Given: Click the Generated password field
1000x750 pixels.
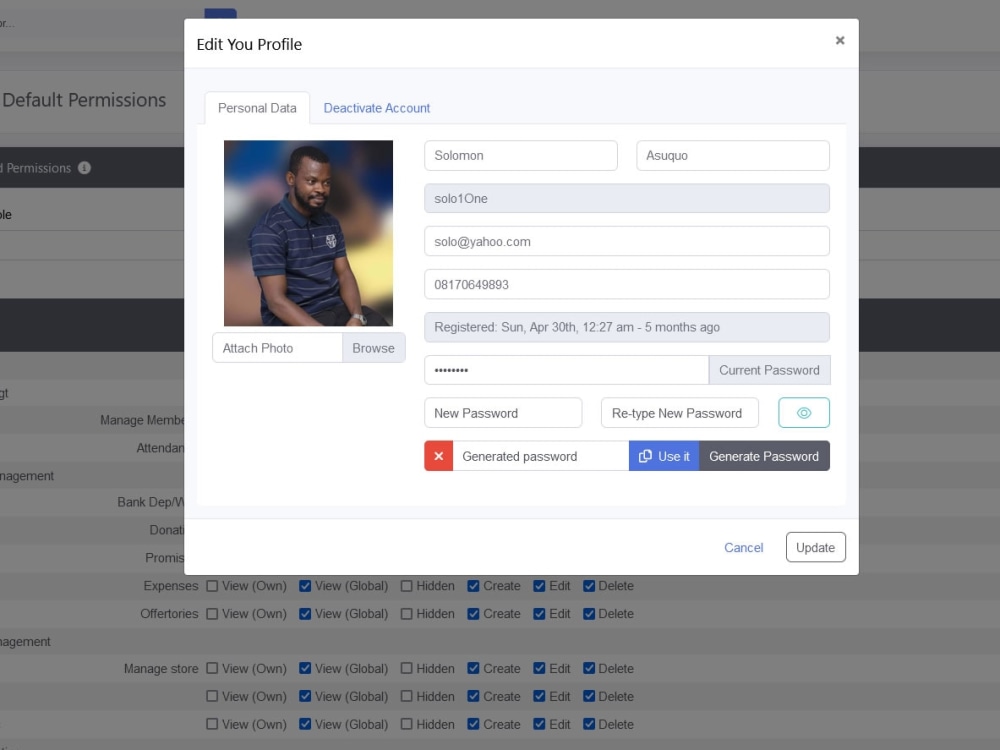Looking at the screenshot, I should [541, 456].
